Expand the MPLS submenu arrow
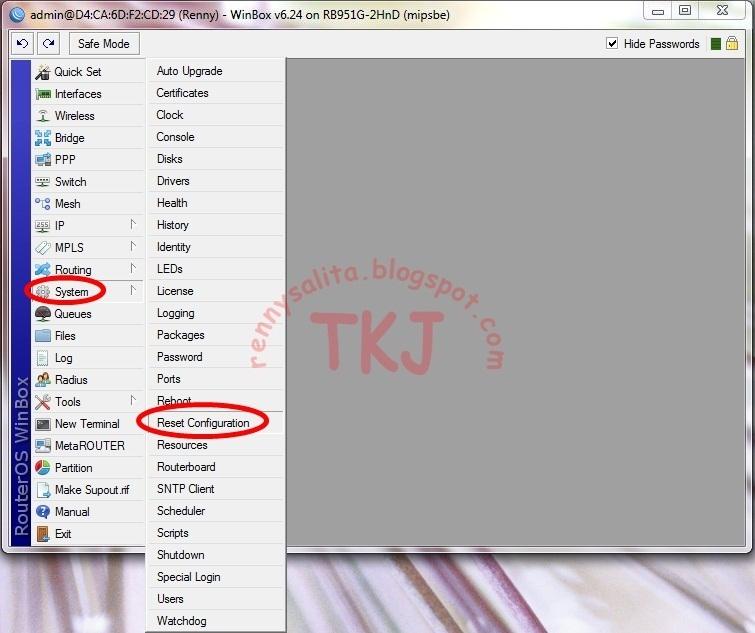This screenshot has width=755, height=633. (133, 247)
